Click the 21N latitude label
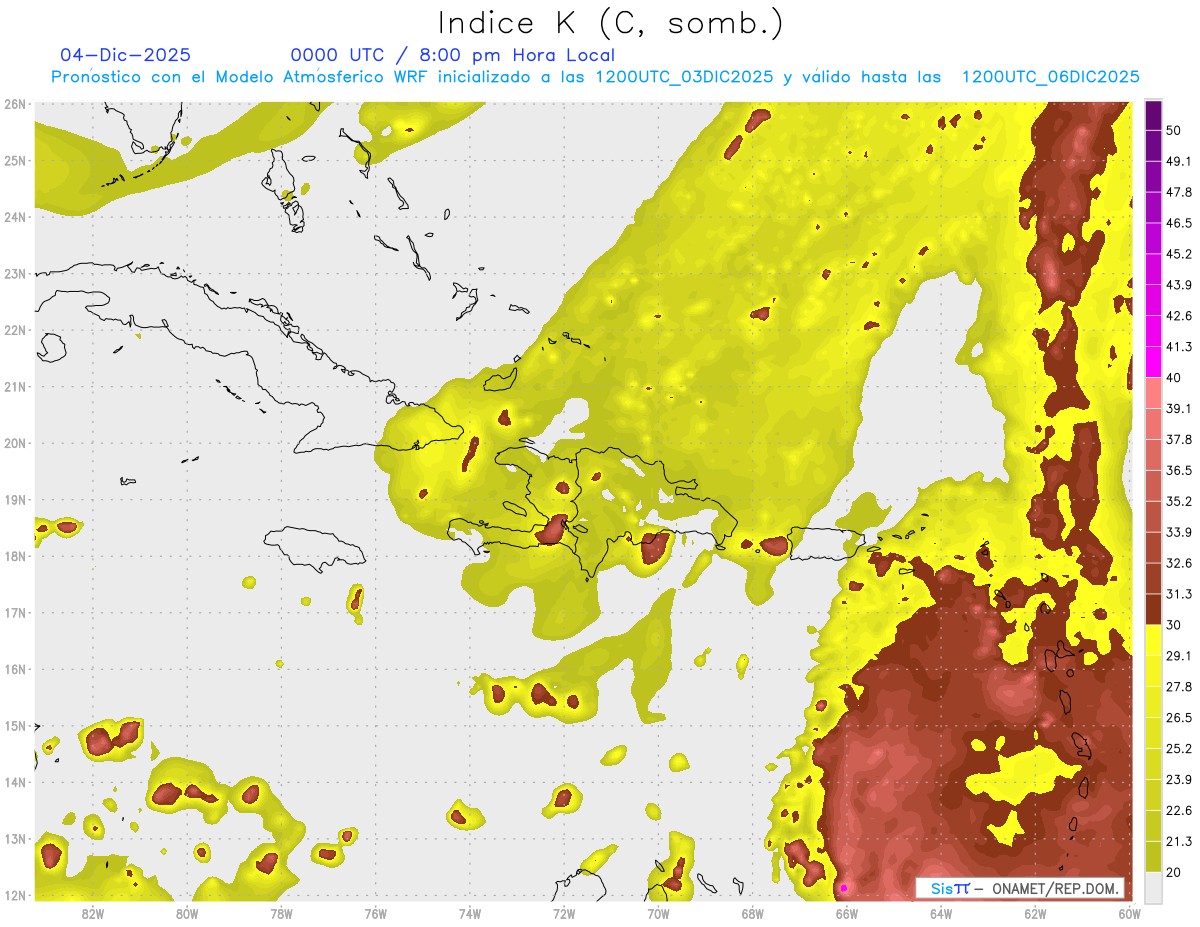Image resolution: width=1200 pixels, height=927 pixels. [14, 386]
